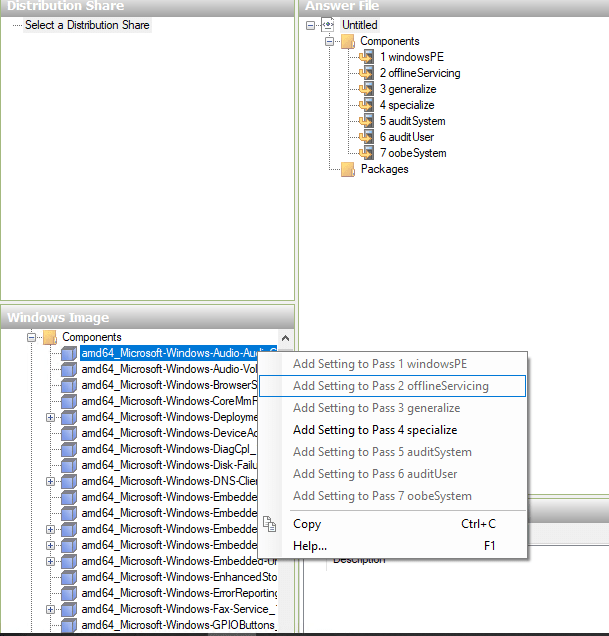Screen dimensions: 609x636
Task: Collapse Components node in Answer File
Action: click(330, 41)
